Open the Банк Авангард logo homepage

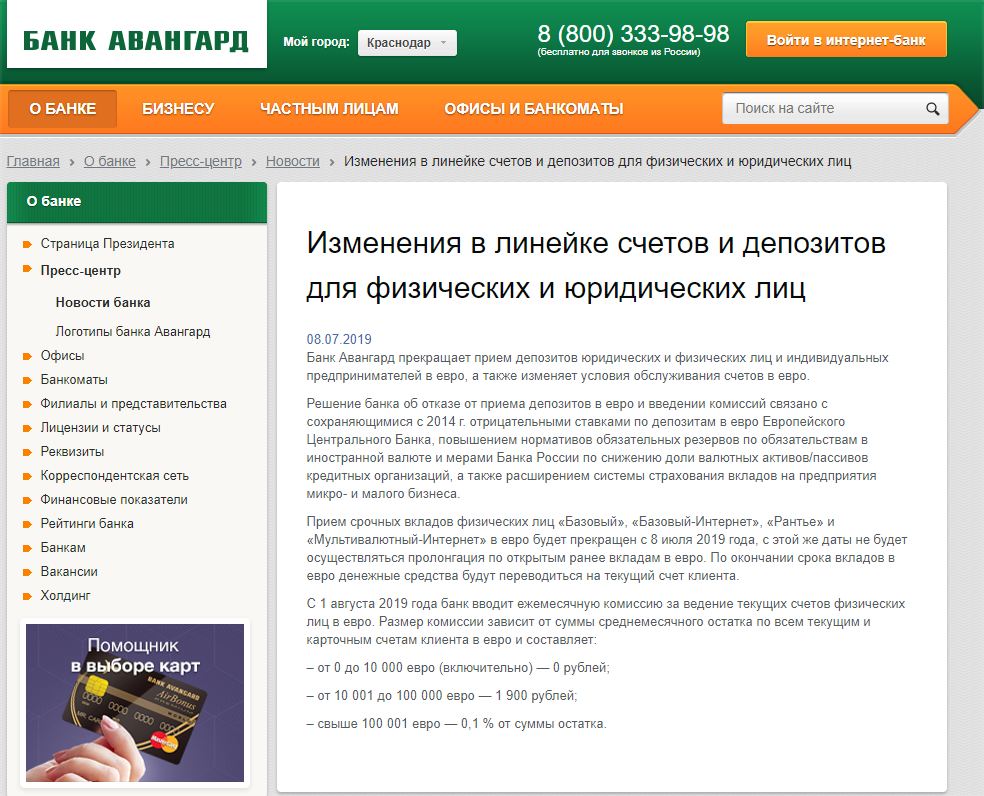(x=136, y=40)
